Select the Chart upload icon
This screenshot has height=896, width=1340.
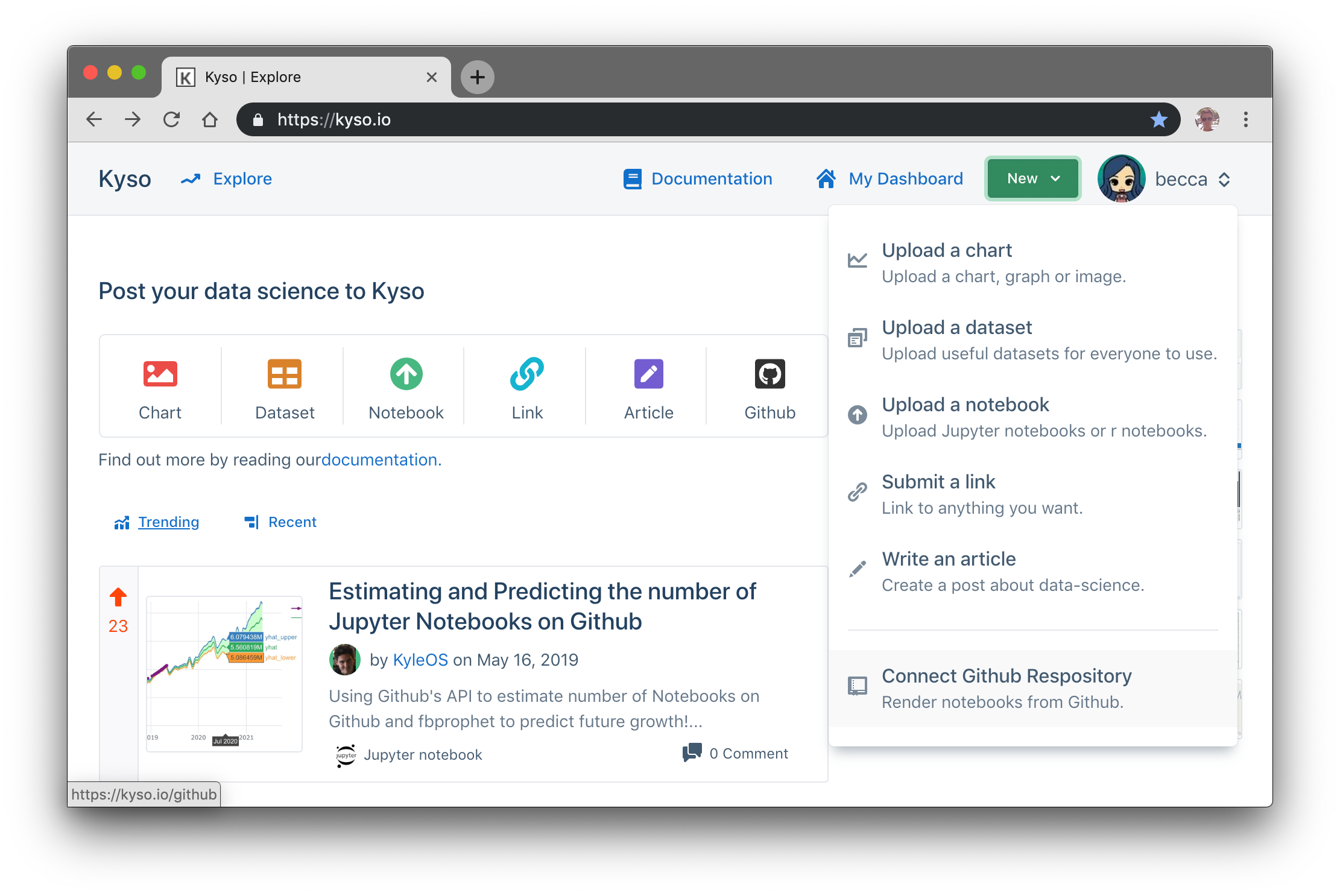(x=160, y=374)
